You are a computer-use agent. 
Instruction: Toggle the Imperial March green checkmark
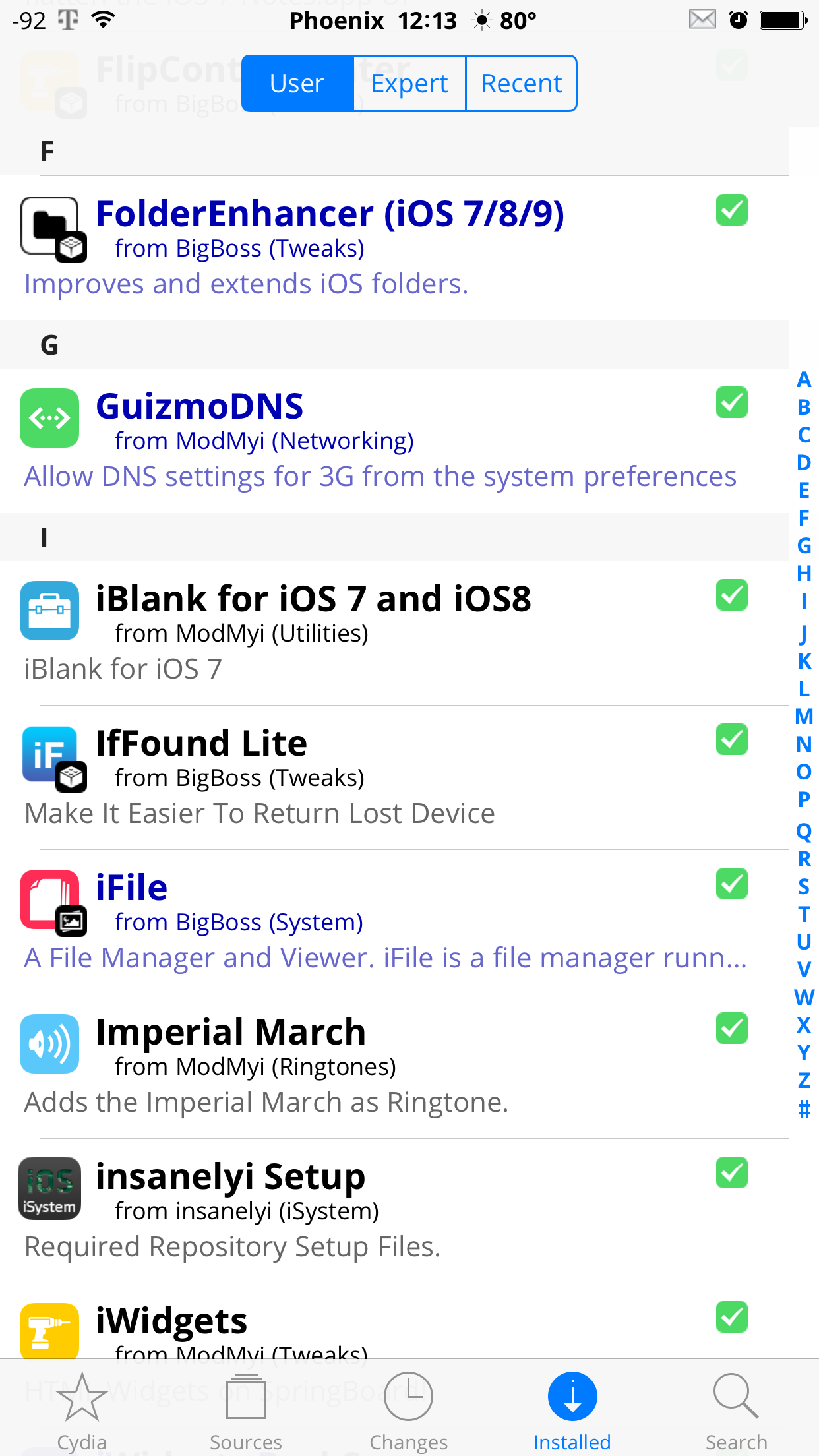pos(732,1028)
